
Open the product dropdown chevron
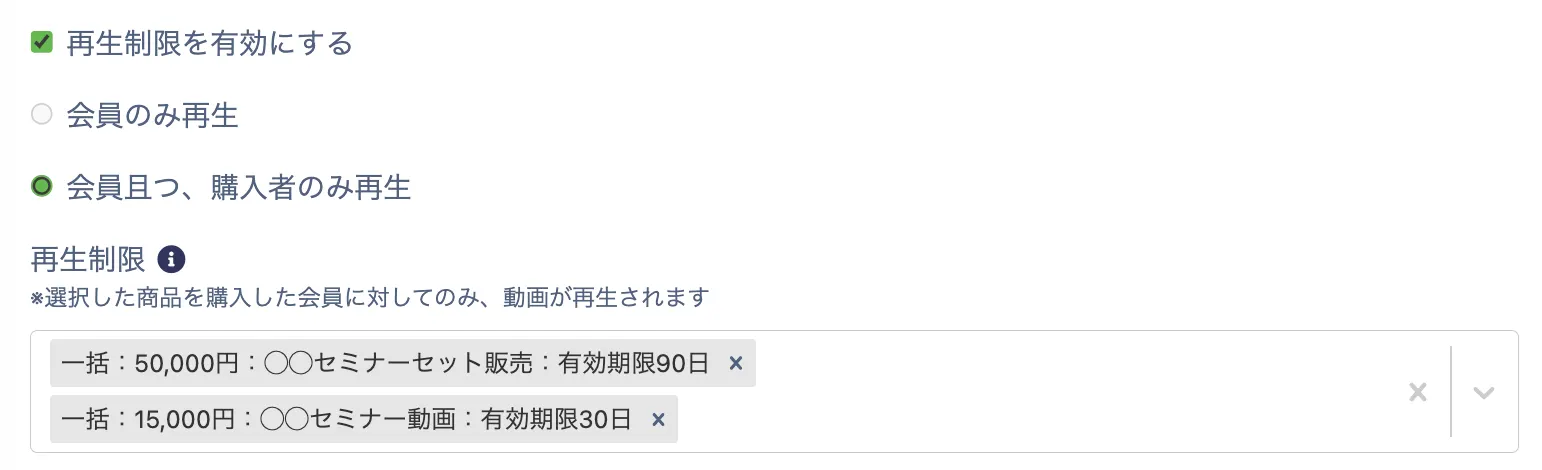pyautogui.click(x=1484, y=392)
